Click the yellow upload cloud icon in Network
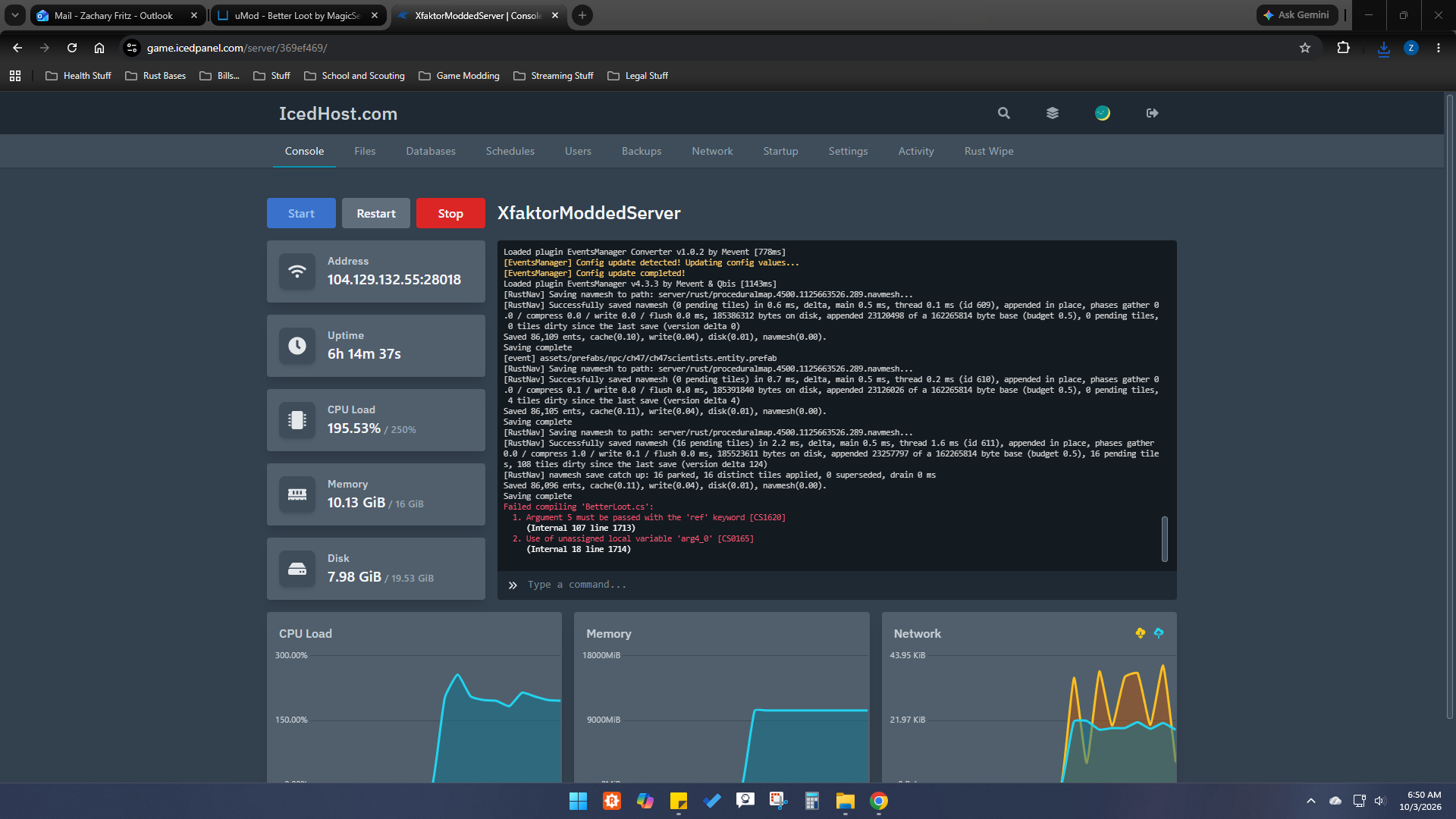Screen dimensions: 1456x819 click(x=1140, y=633)
